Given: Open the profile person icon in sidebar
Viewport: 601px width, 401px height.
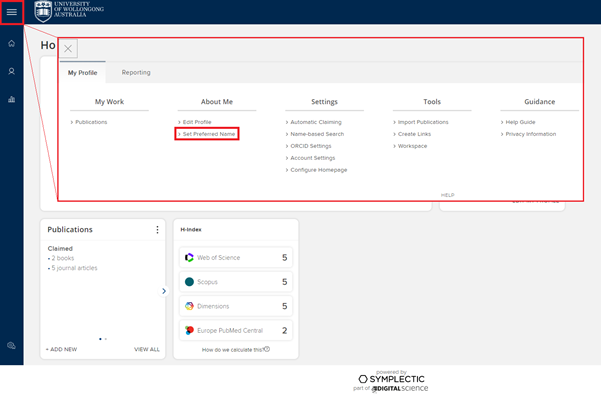Looking at the screenshot, I should [x=11, y=71].
